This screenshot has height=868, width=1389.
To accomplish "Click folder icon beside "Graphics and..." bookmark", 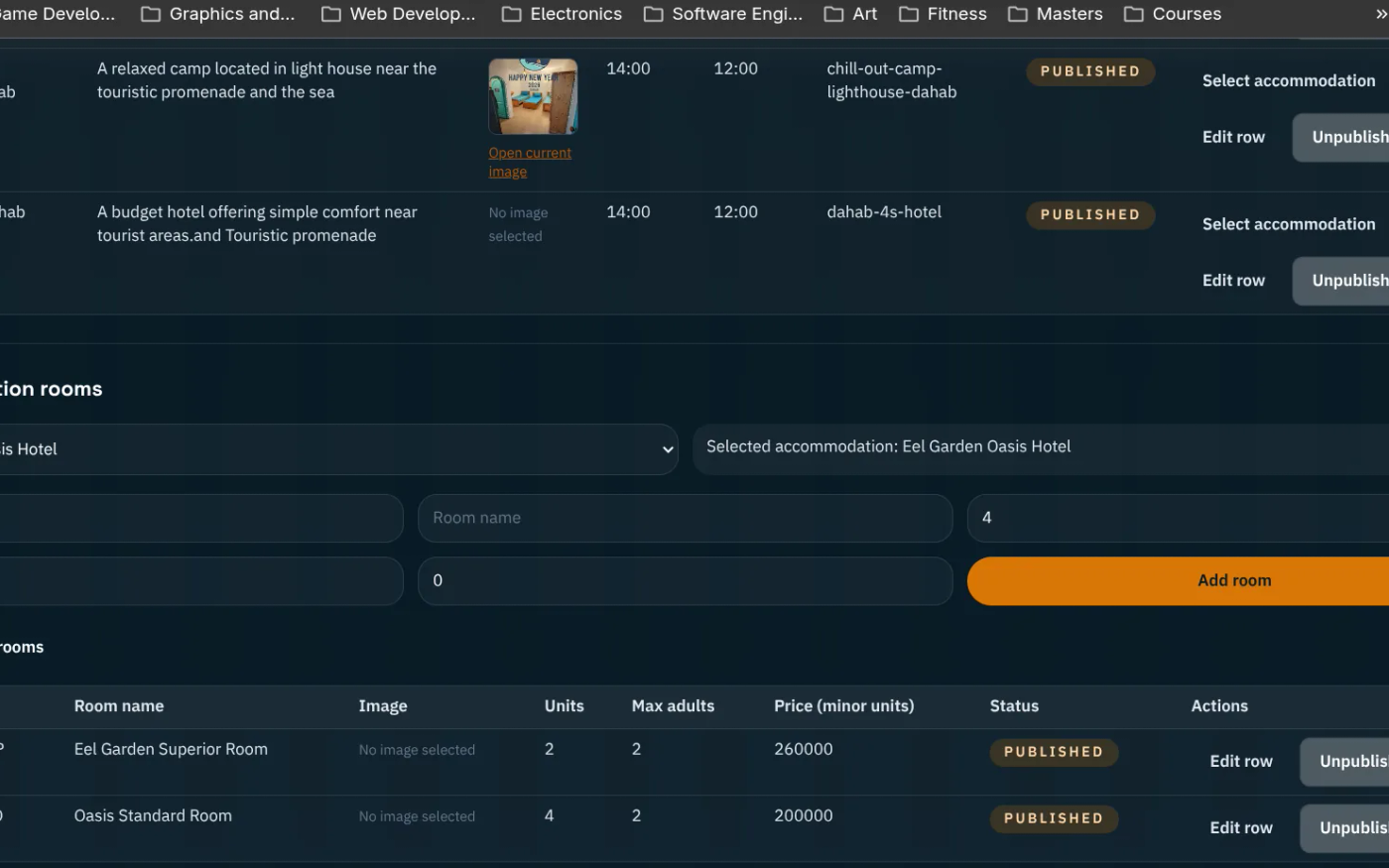I will (x=150, y=14).
